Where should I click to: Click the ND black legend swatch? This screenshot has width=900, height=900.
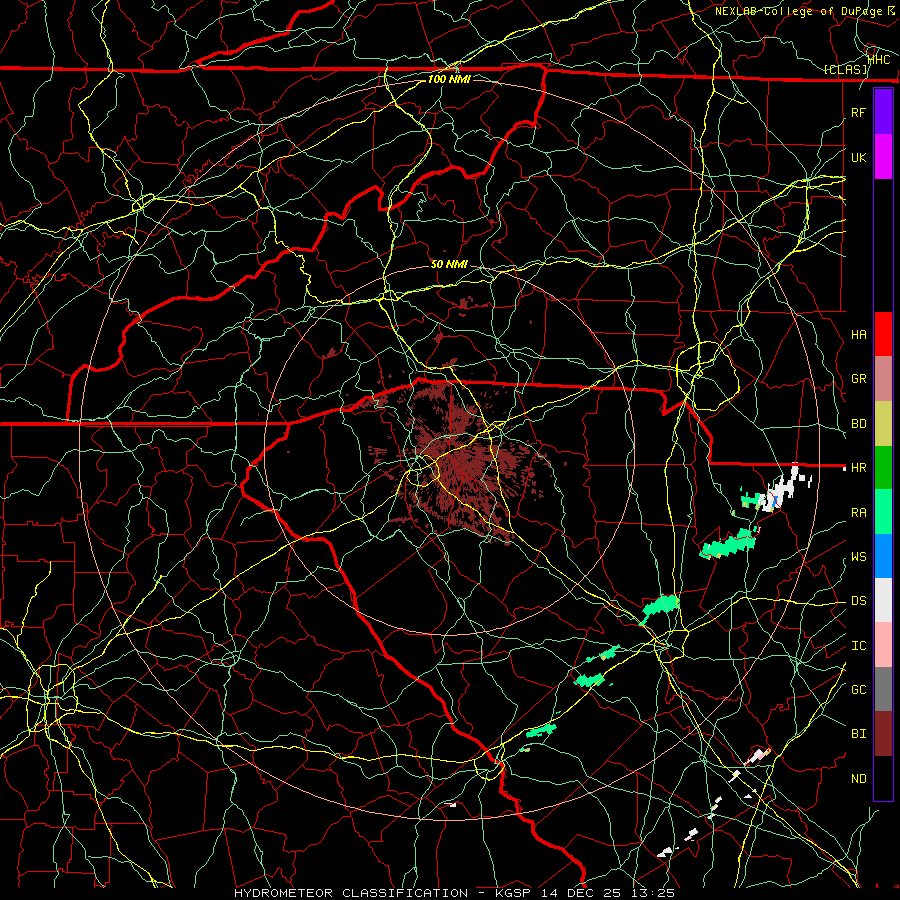tap(883, 778)
